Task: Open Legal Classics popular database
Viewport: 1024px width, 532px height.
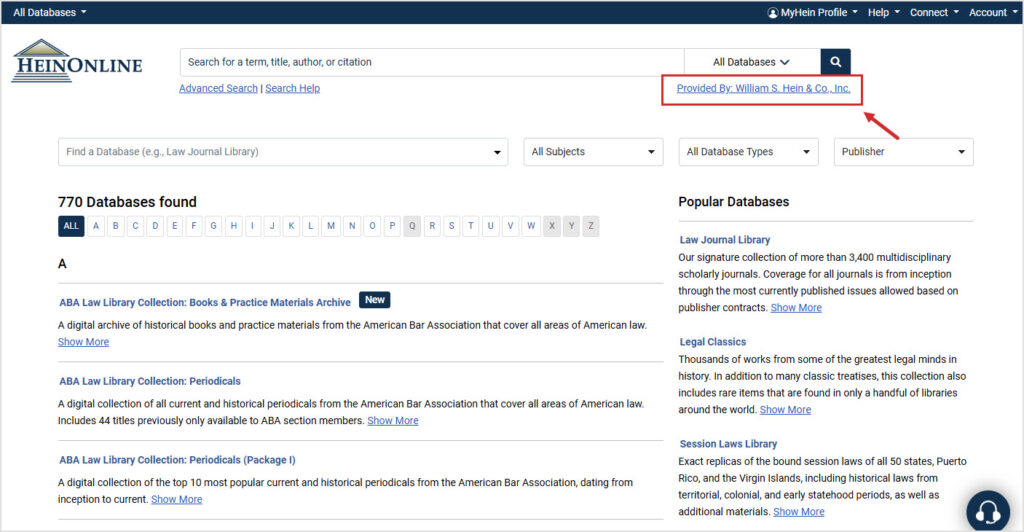Action: click(712, 341)
